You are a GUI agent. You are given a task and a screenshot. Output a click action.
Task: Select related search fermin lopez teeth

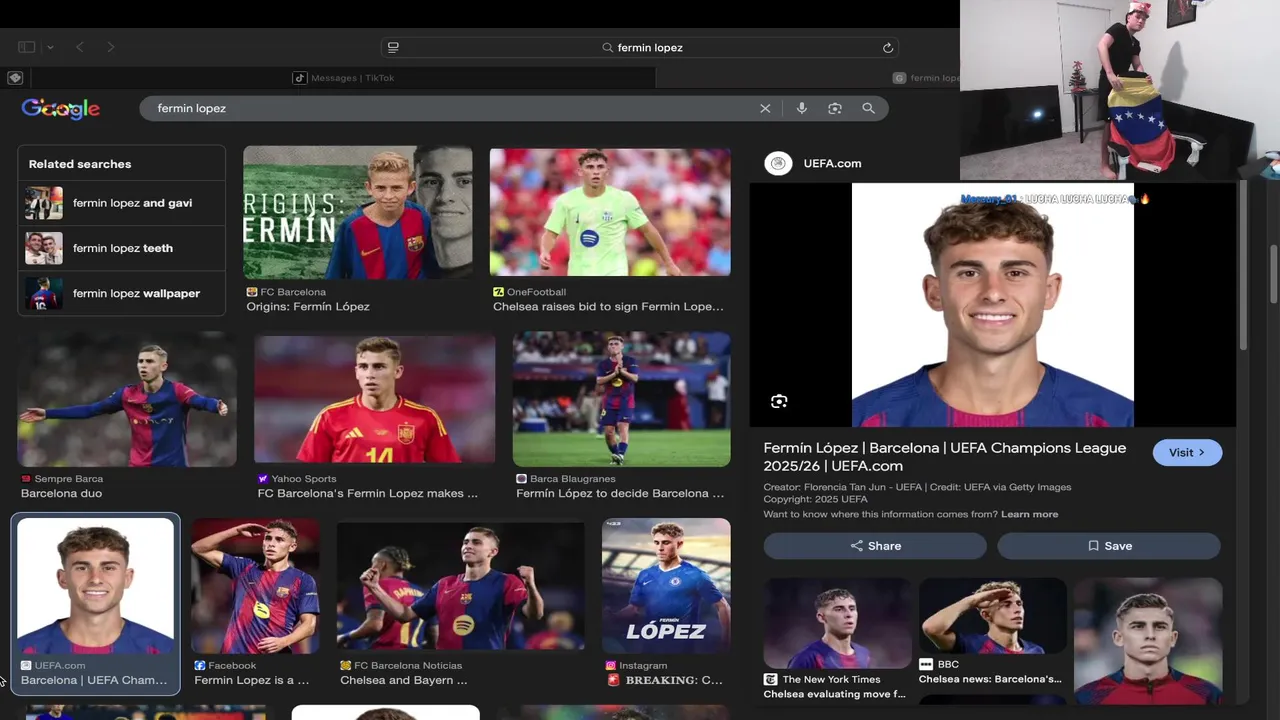click(122, 248)
